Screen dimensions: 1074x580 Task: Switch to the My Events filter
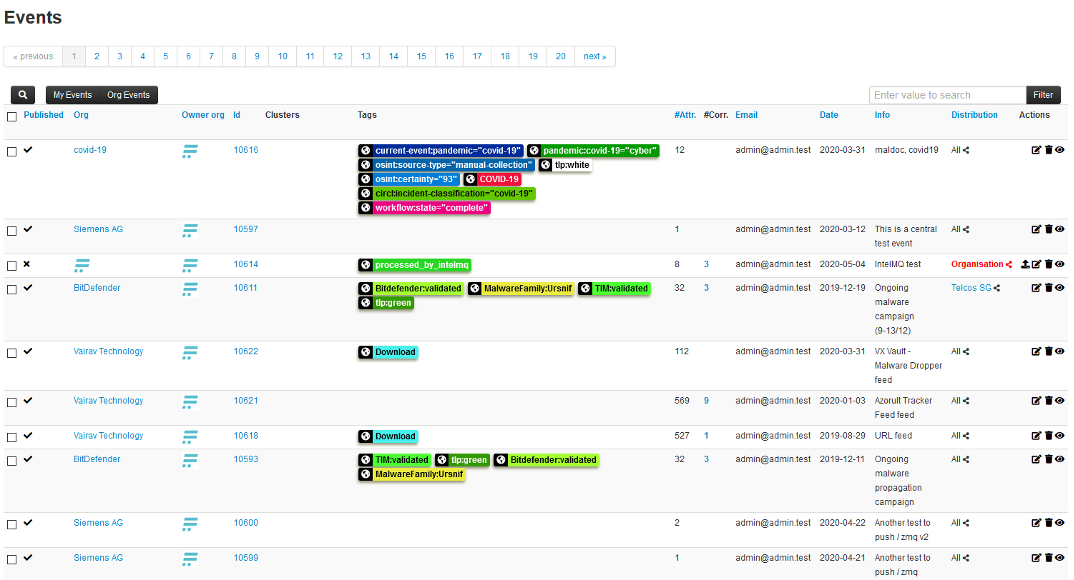[72, 95]
